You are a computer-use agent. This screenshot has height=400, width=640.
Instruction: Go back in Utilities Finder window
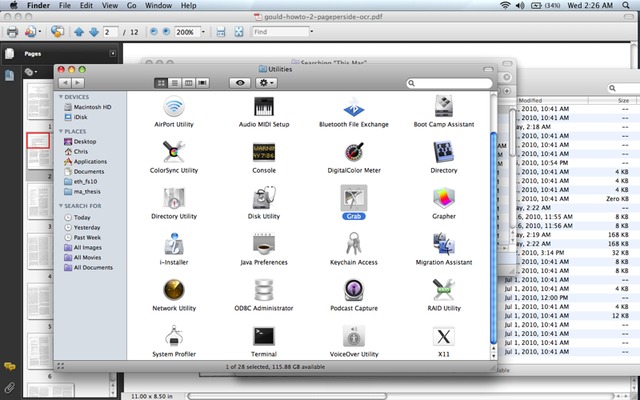pyautogui.click(x=65, y=83)
